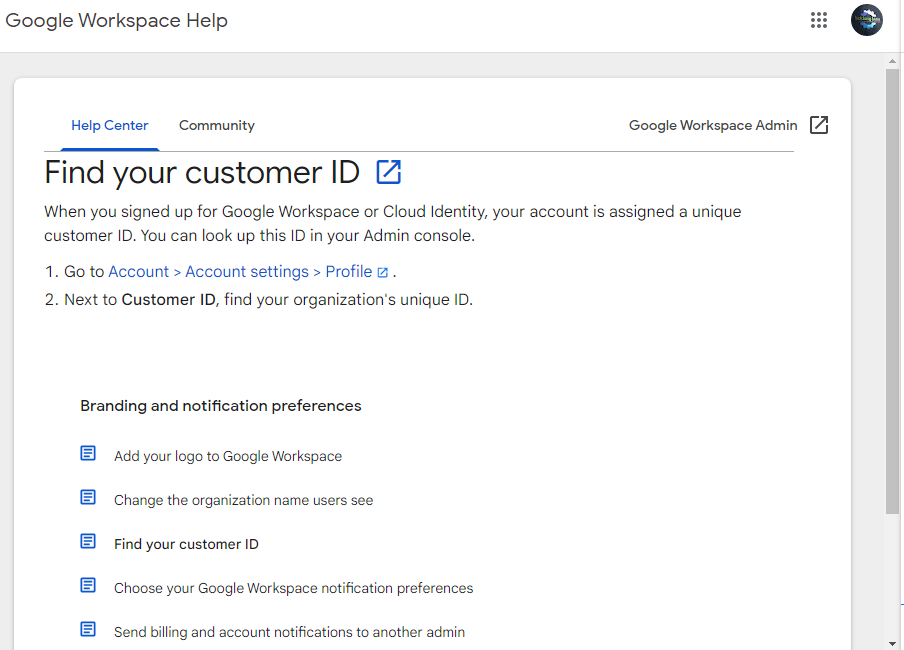Screen dimensions: 904x650
Task: Open the Google apps grid icon
Action: [x=819, y=20]
